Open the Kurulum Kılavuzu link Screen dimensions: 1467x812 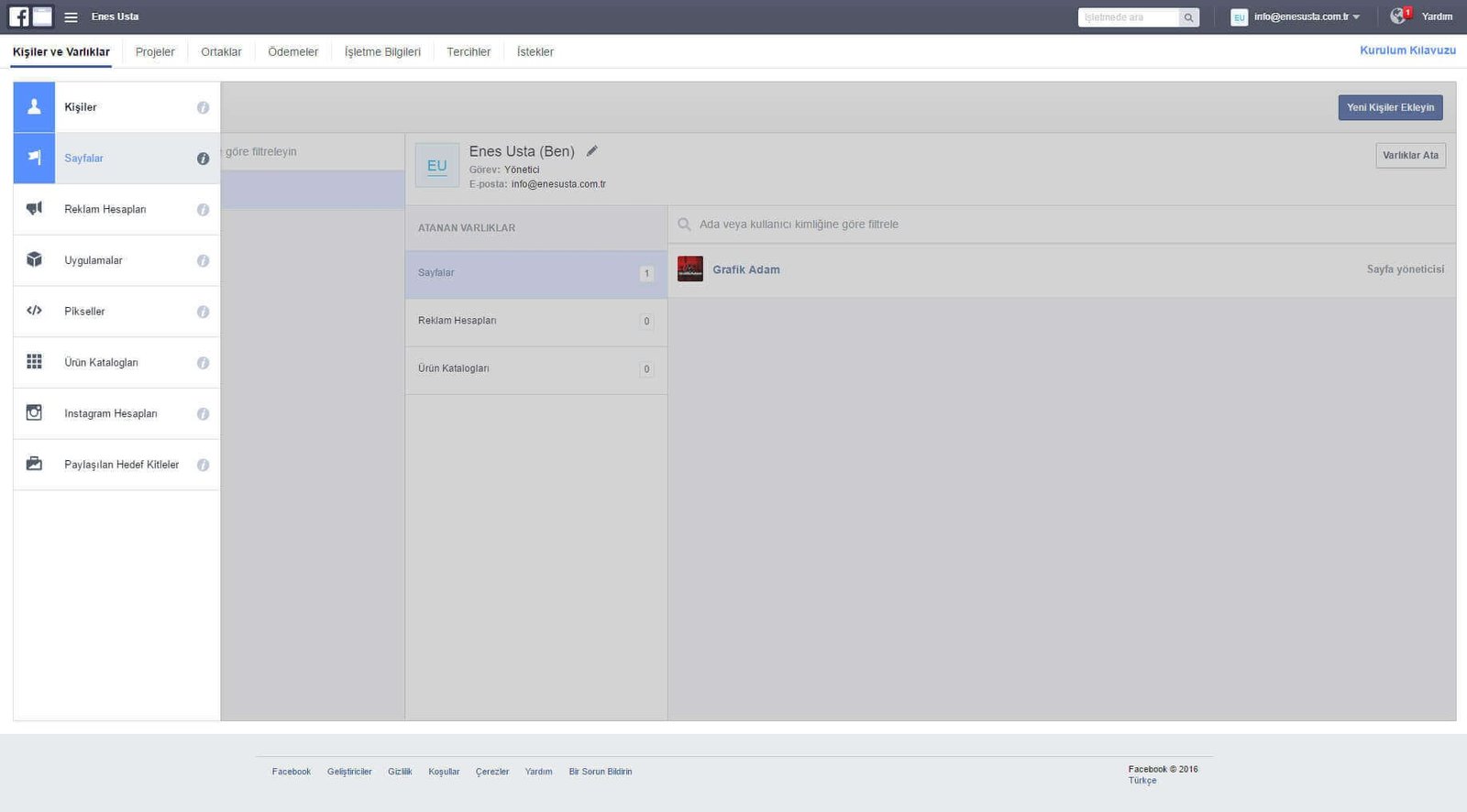click(1407, 50)
